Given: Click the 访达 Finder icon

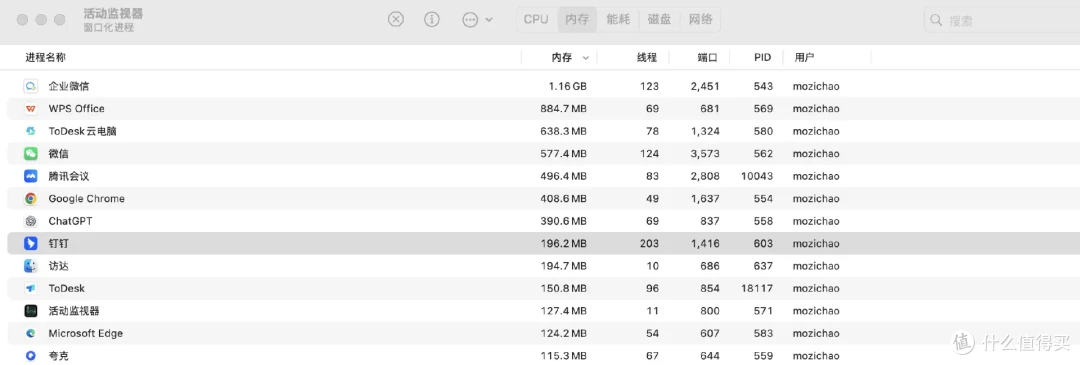Looking at the screenshot, I should click(30, 266).
